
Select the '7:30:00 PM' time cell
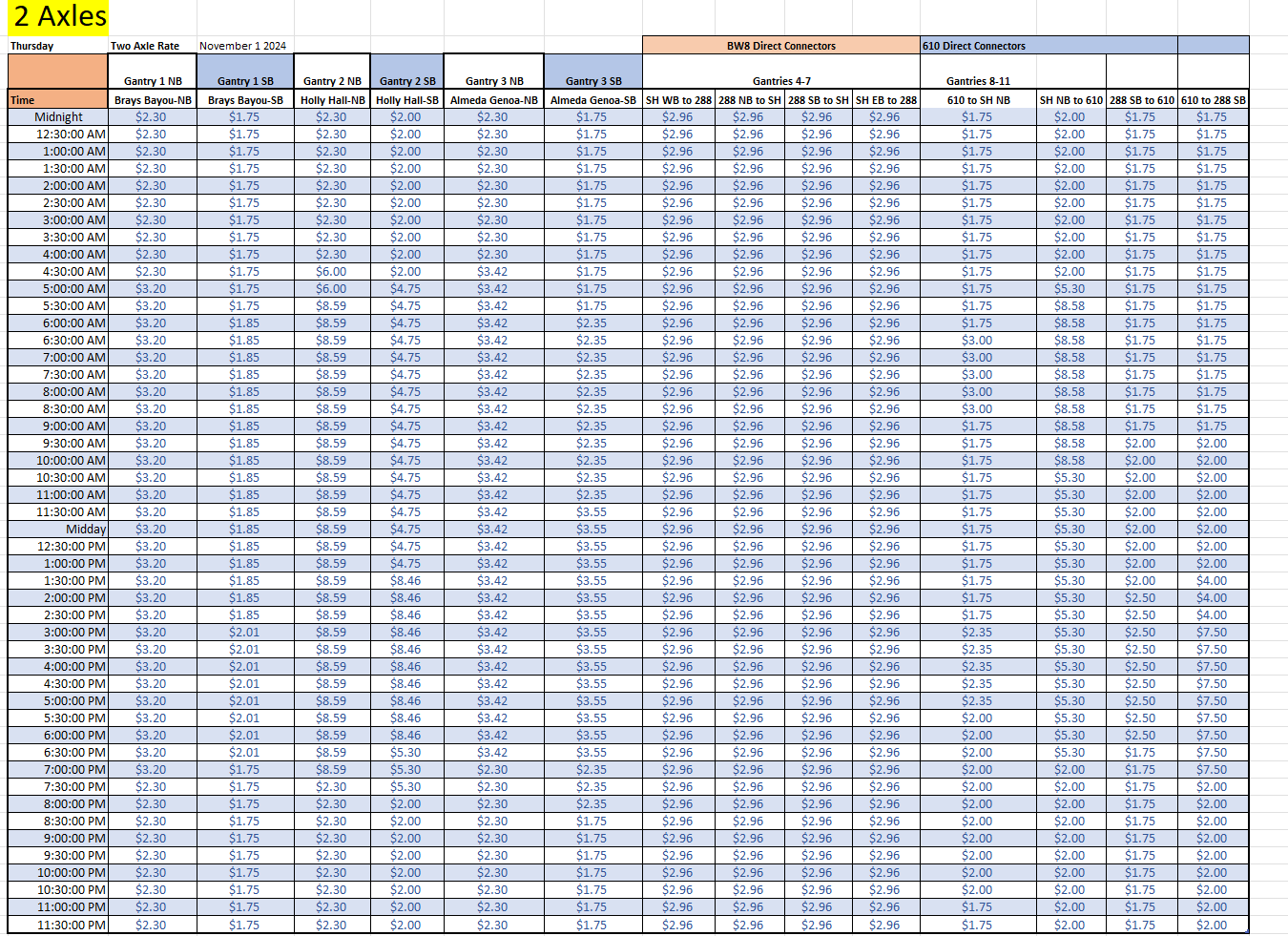coord(58,786)
